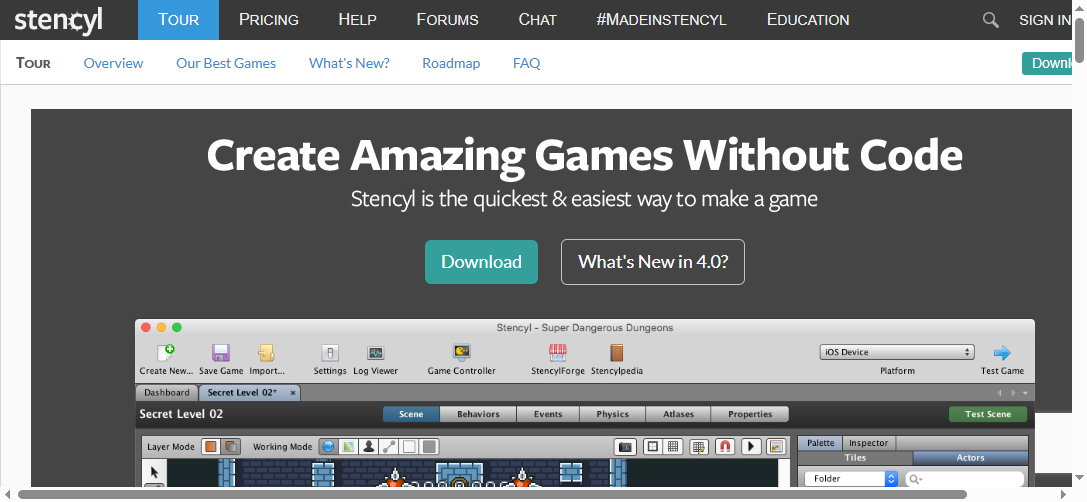Image resolution: width=1087 pixels, height=502 pixels.
Task: Select the Inspector tab
Action: pyautogui.click(x=867, y=443)
